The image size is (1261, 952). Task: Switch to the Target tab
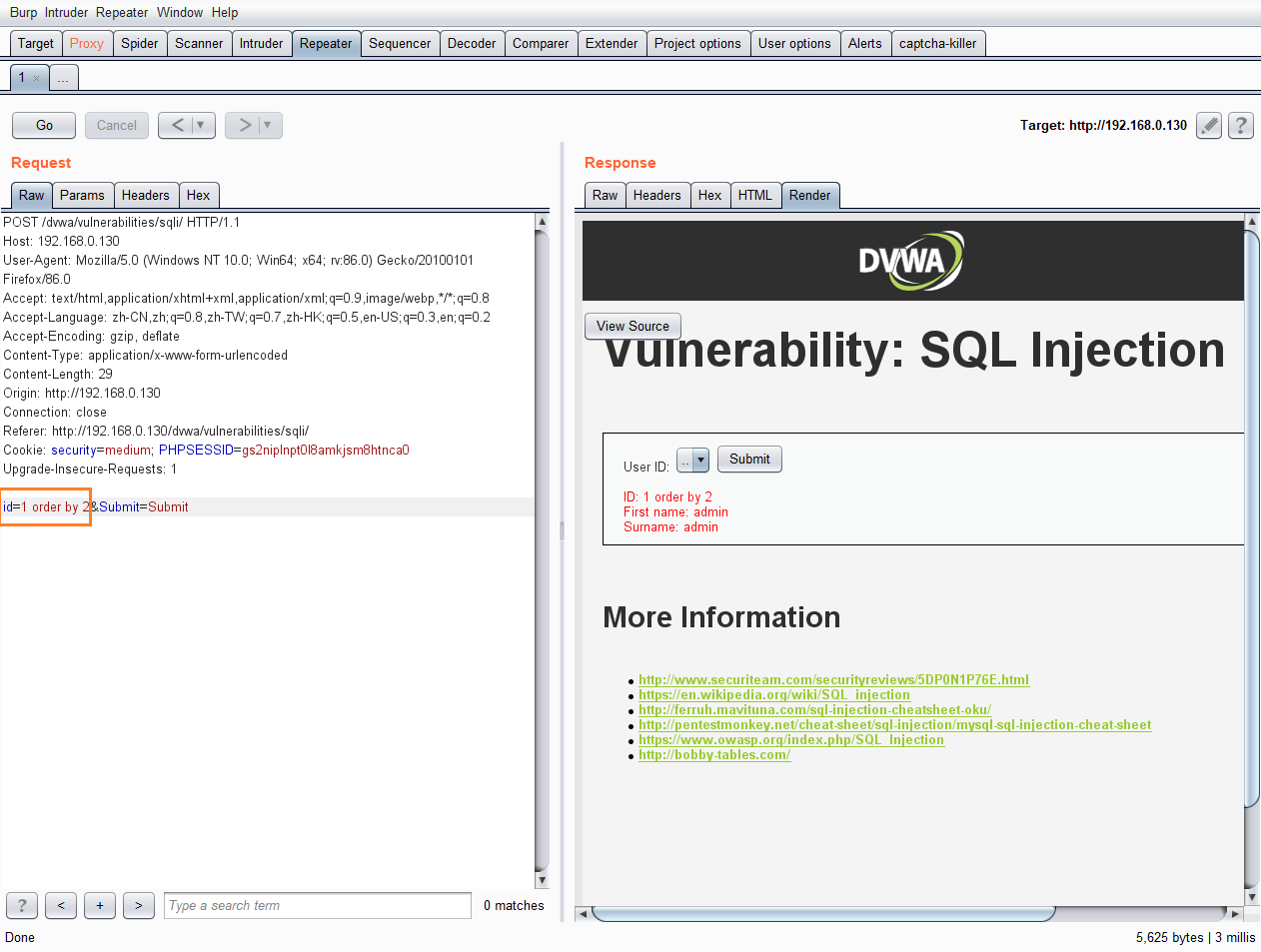[x=36, y=43]
